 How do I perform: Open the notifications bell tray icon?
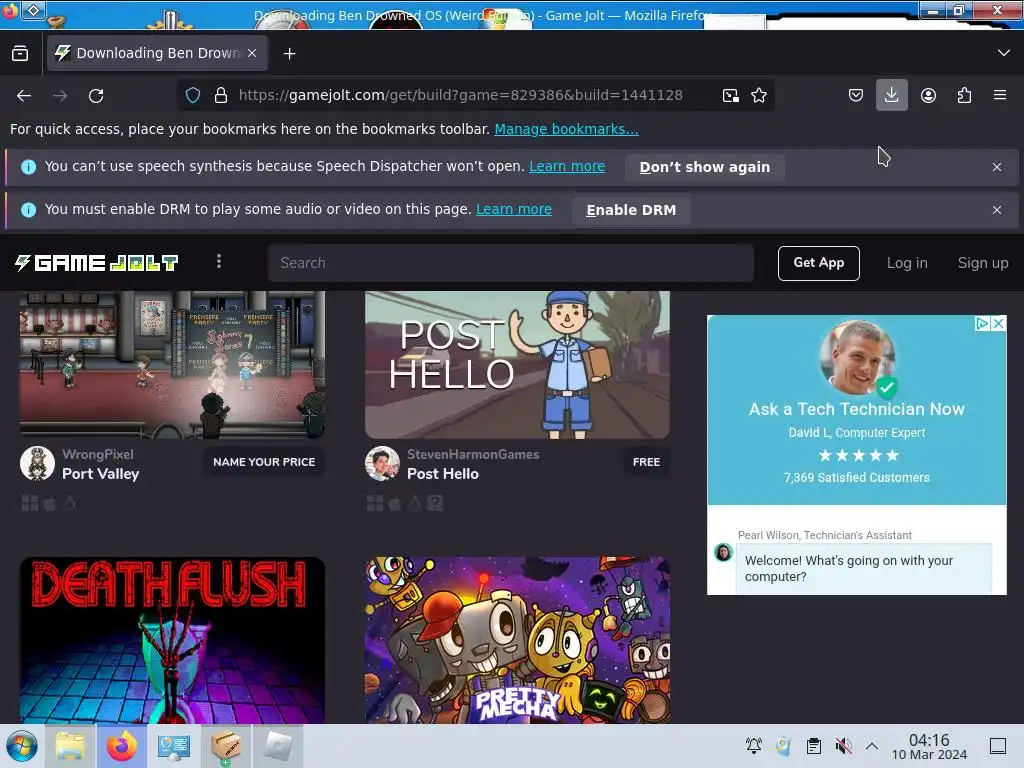pyautogui.click(x=754, y=746)
